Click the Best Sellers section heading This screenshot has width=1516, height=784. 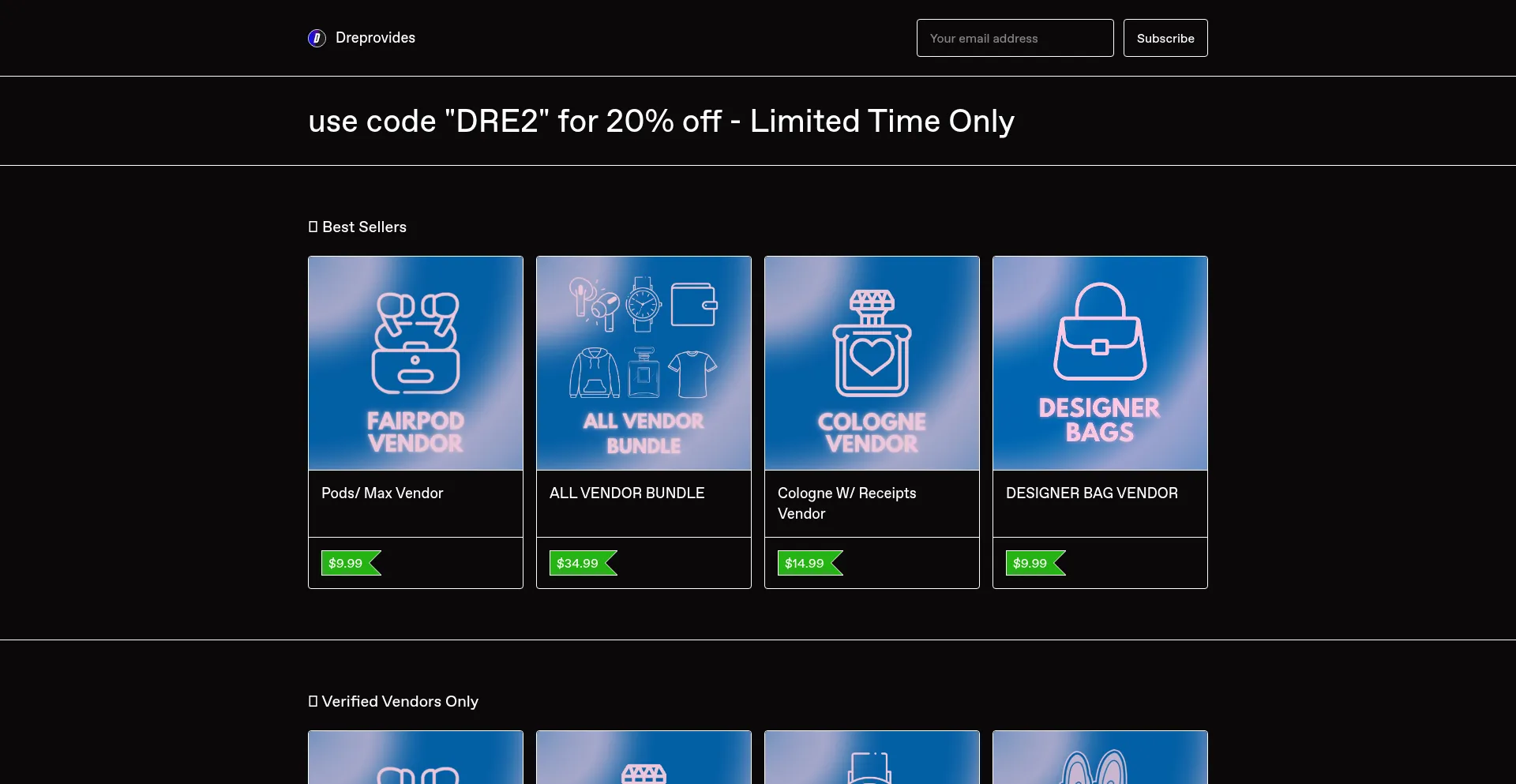358,227
